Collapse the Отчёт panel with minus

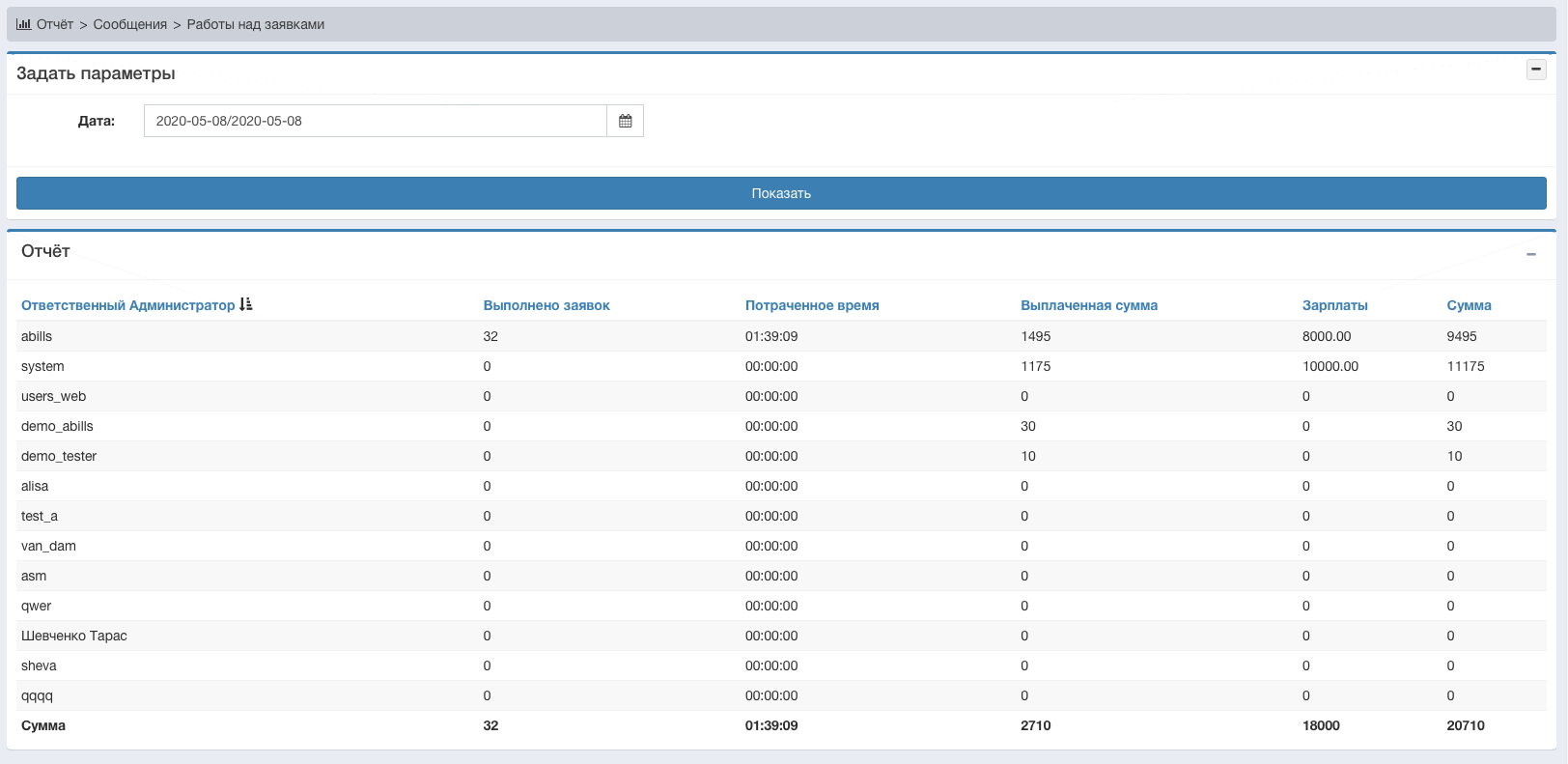coord(1530,254)
